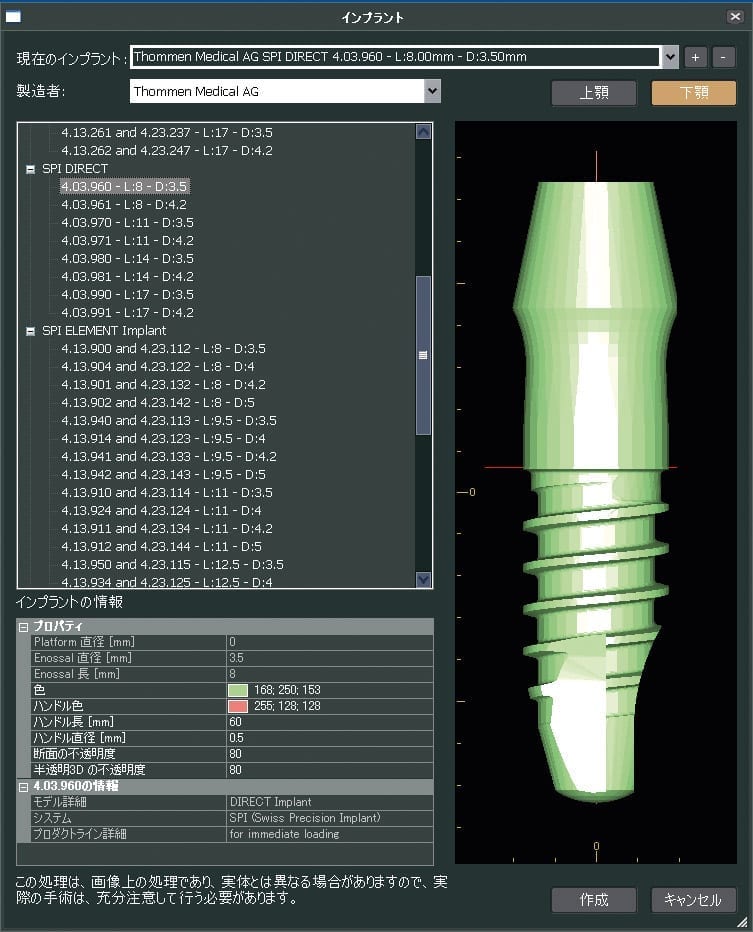Edit the Enossal 長 value field
The width and height of the screenshot is (753, 932).
click(329, 674)
